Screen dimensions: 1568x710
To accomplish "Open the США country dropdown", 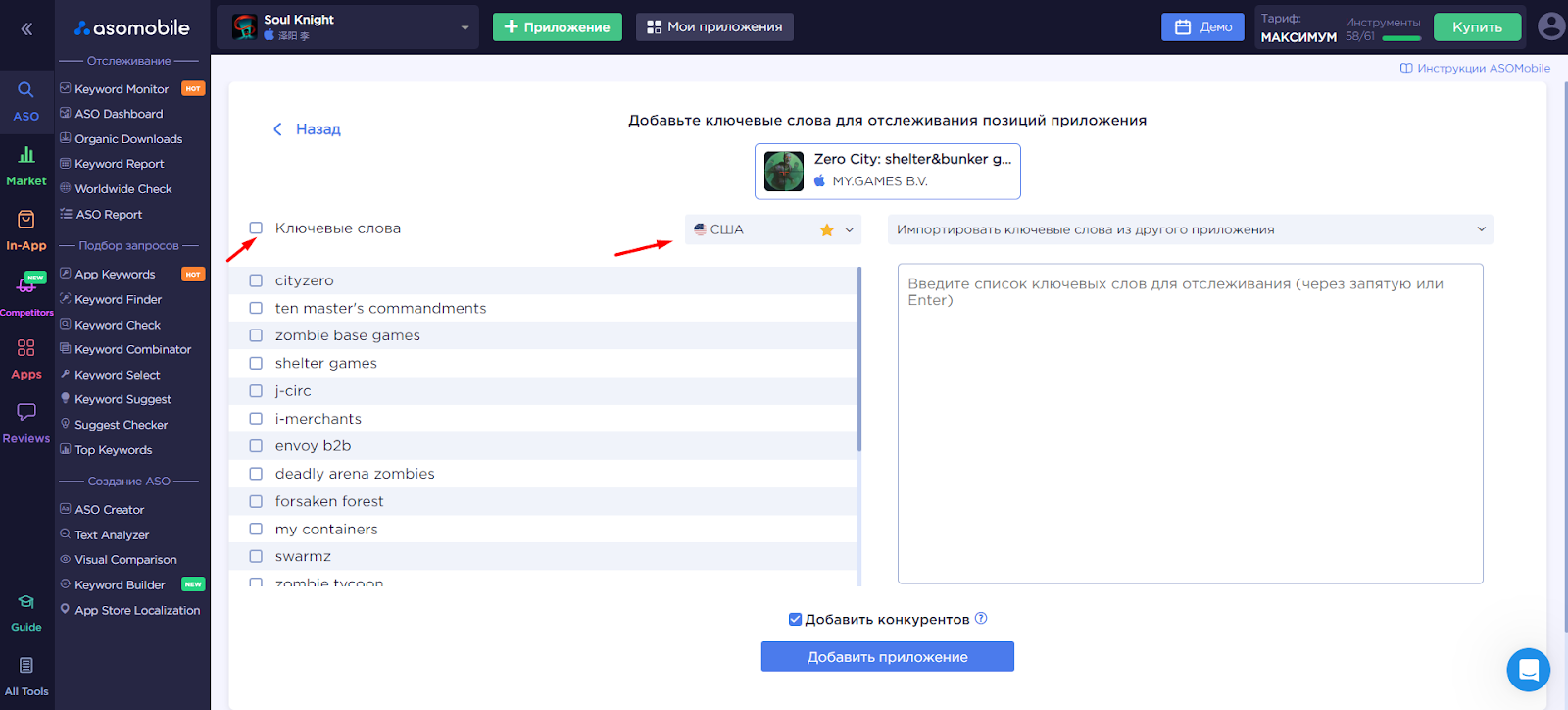I will (x=773, y=229).
